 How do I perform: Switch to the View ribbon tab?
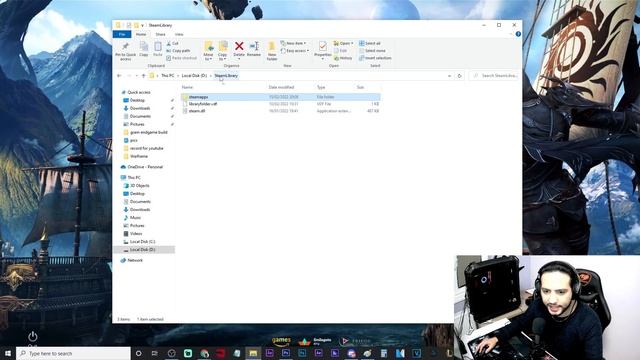pos(179,34)
